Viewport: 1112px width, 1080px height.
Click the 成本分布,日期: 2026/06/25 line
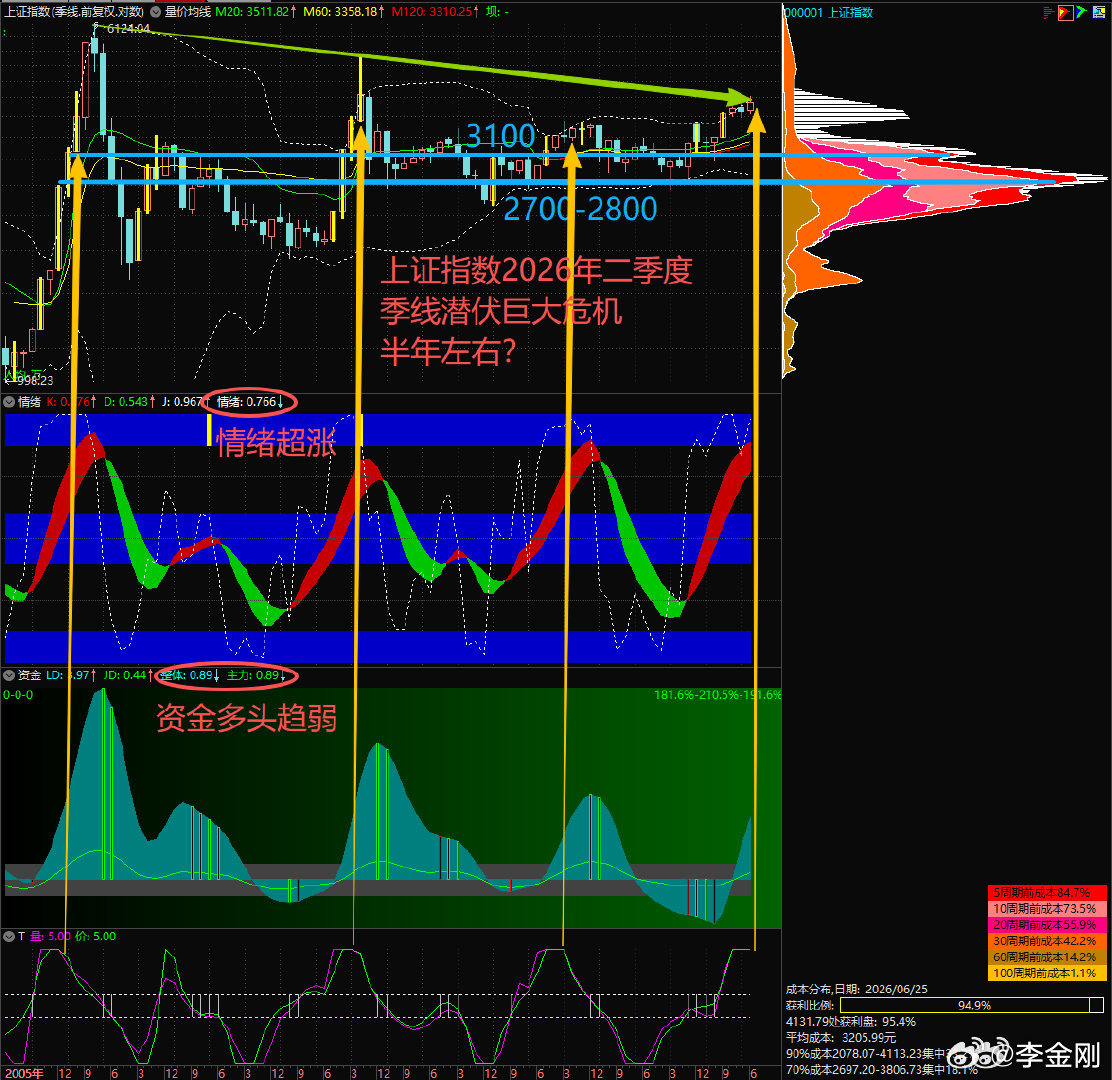(x=856, y=989)
